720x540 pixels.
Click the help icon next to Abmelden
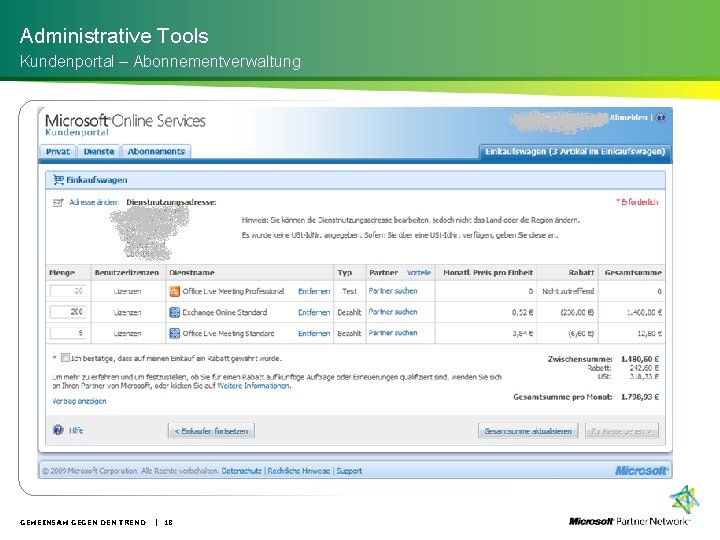point(660,118)
